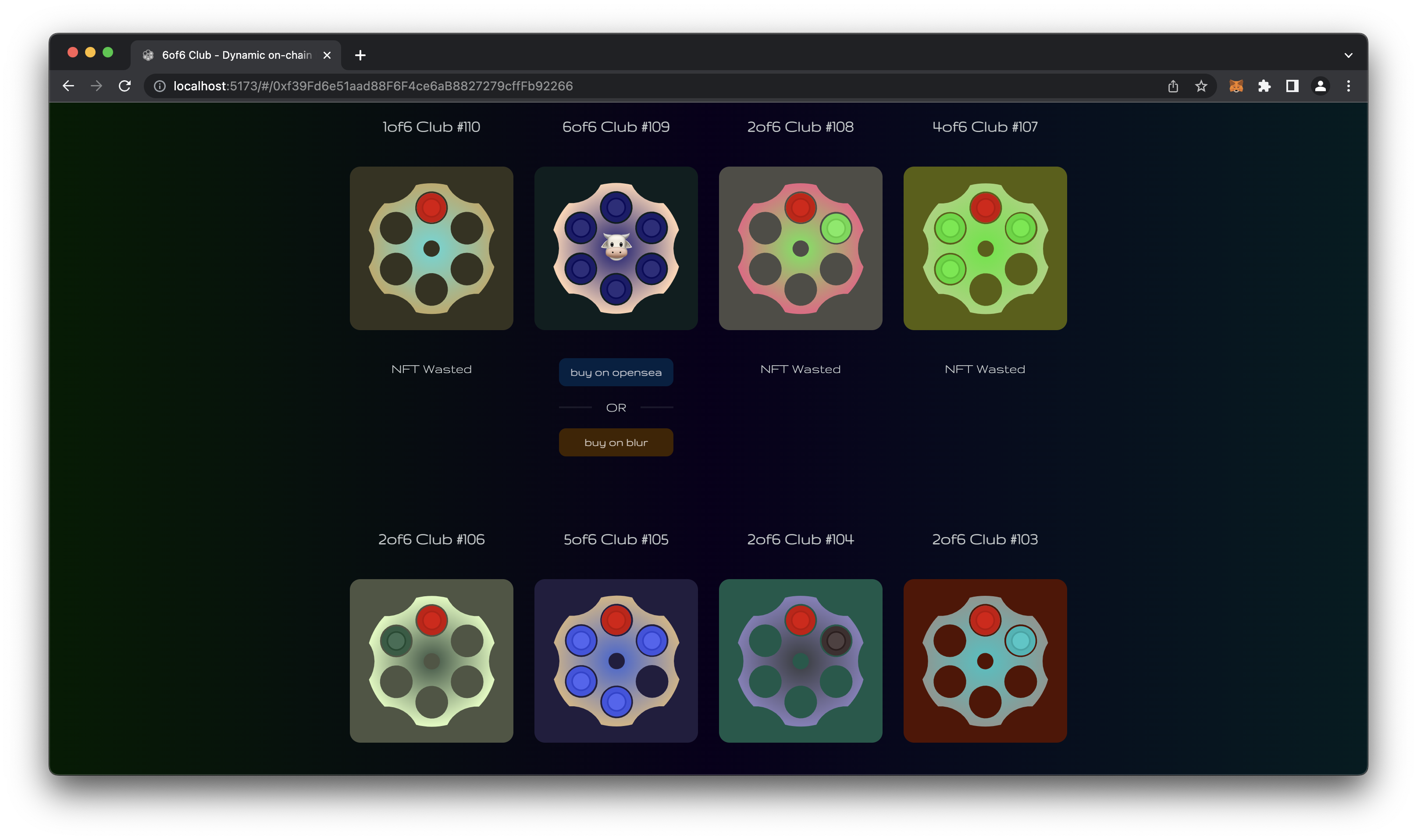Open Chrome three-dot menu

[x=1349, y=86]
